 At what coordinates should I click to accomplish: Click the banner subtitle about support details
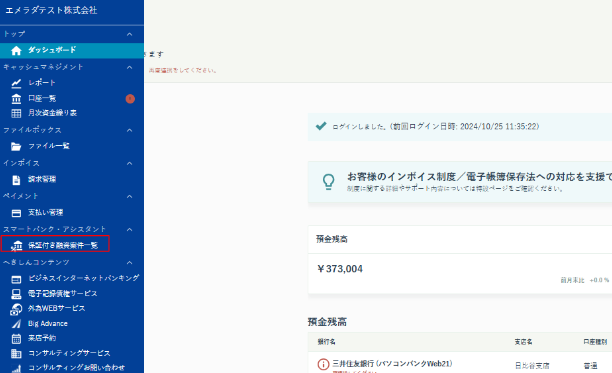(455, 189)
